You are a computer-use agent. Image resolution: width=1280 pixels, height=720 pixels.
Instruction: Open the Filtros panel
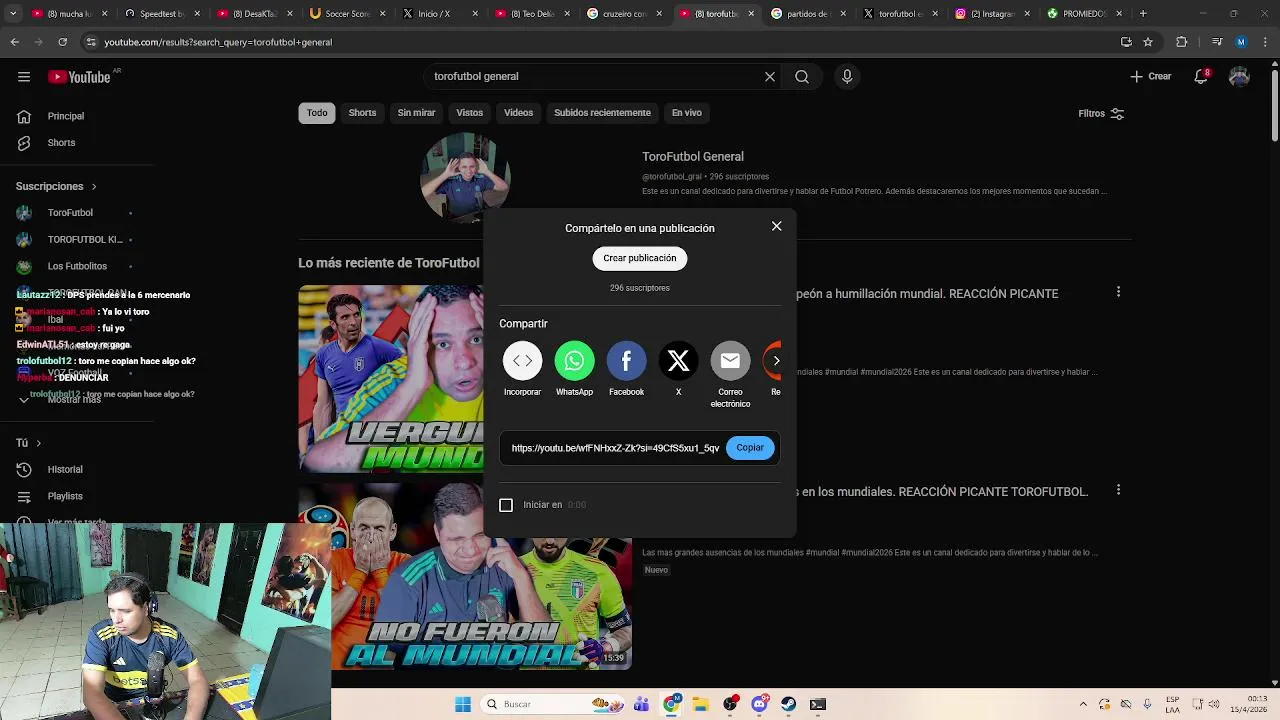(x=1101, y=114)
